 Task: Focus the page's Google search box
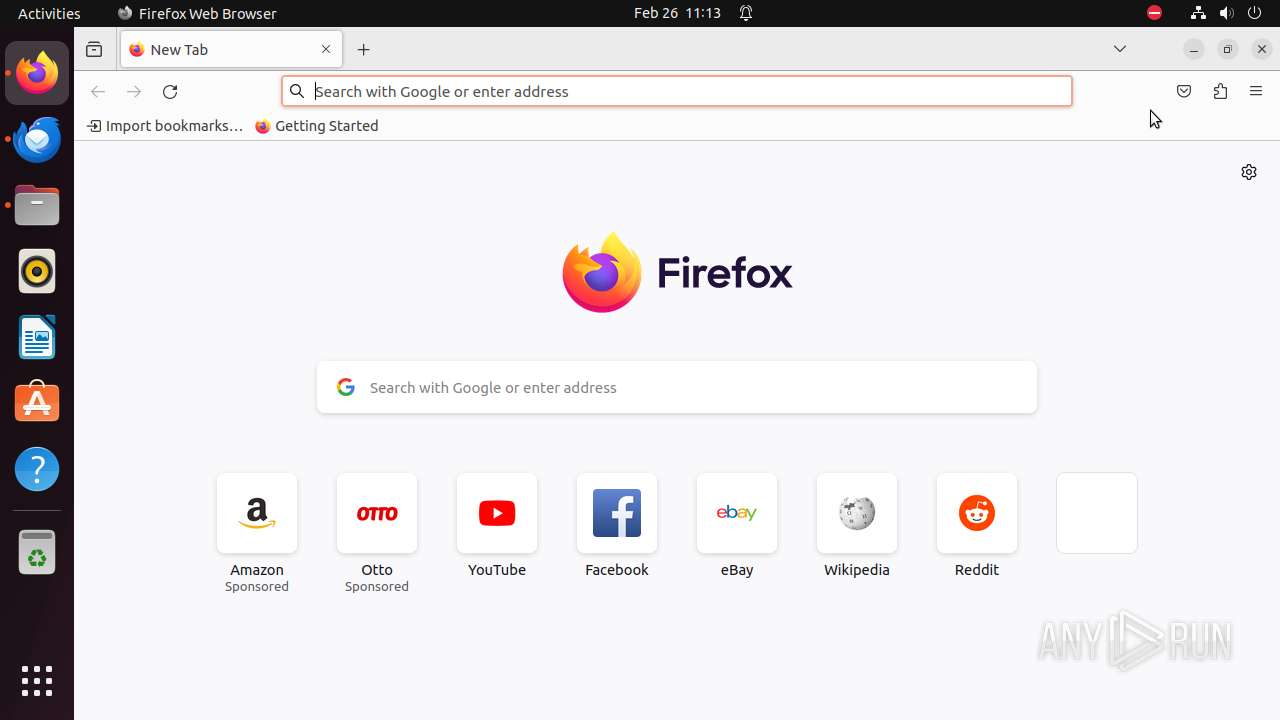677,387
